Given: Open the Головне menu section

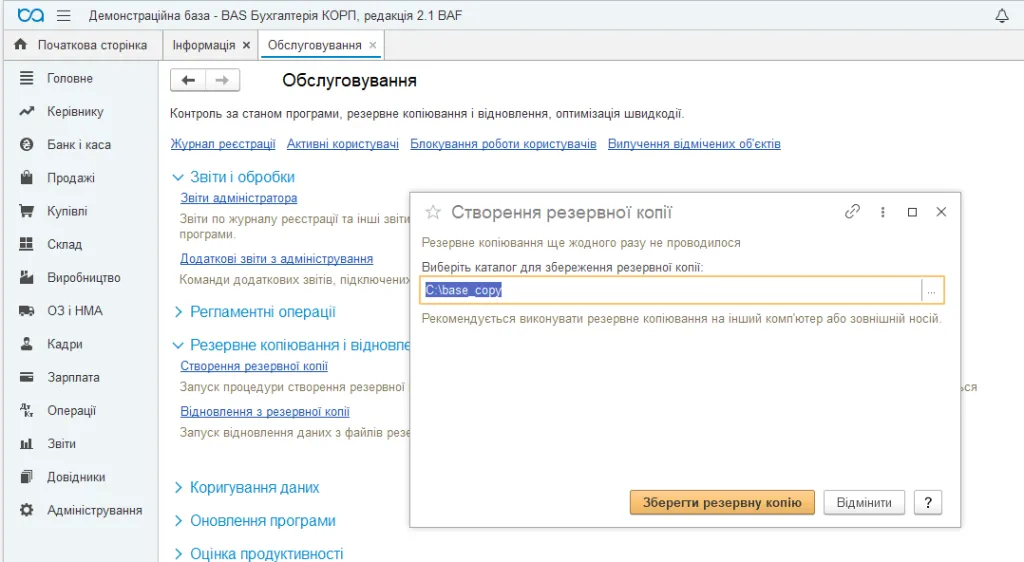Looking at the screenshot, I should (70, 78).
